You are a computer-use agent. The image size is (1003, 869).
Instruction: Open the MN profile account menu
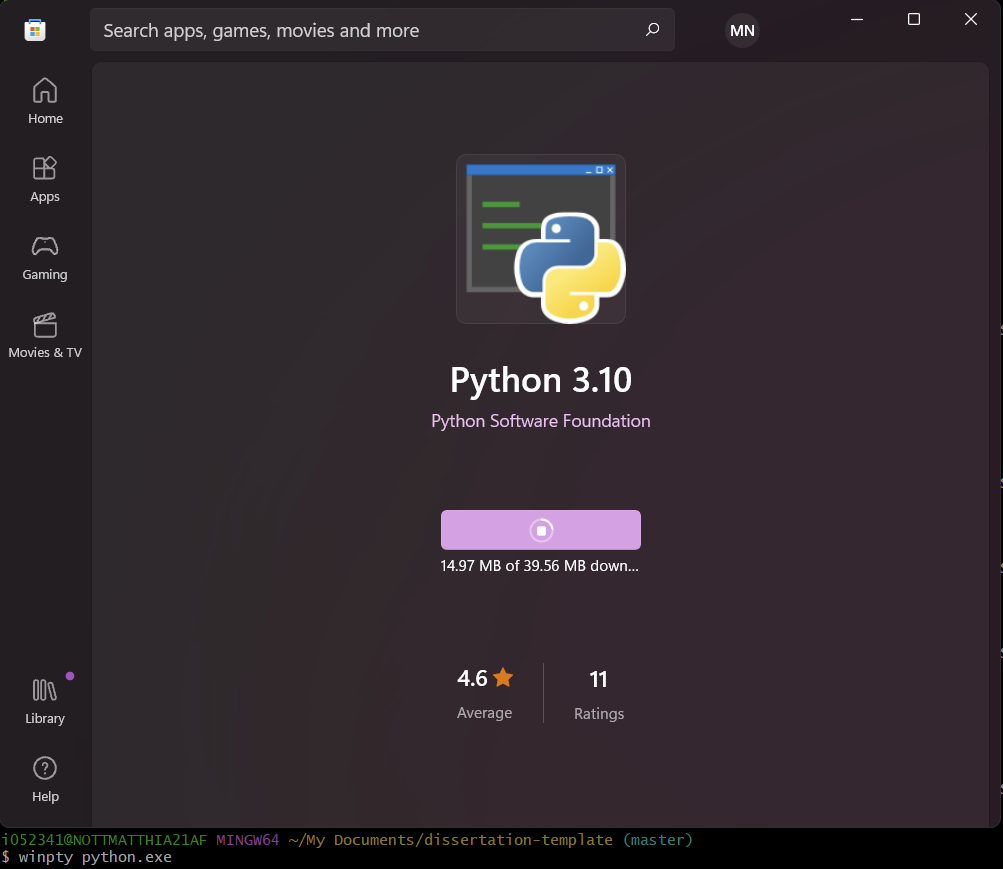pos(742,31)
